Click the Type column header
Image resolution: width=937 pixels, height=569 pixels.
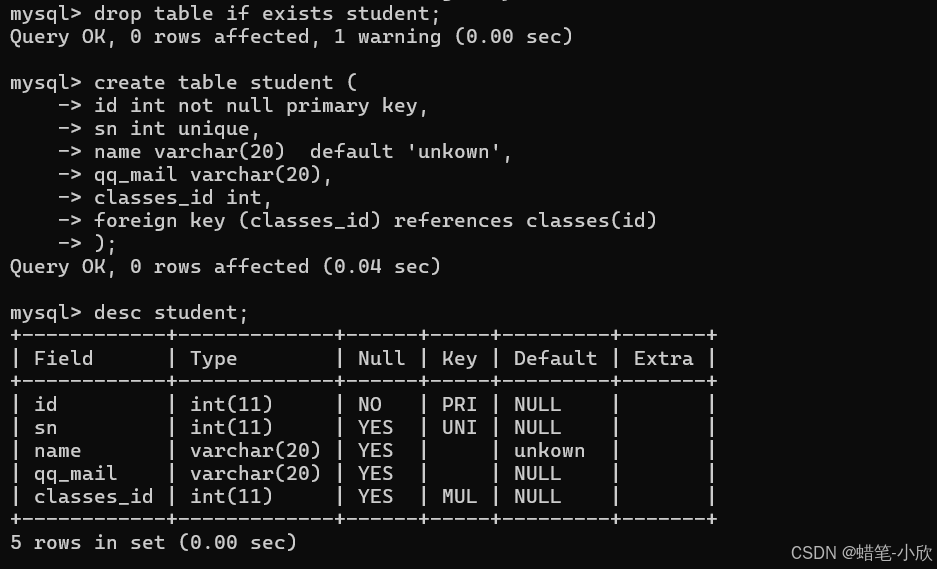point(213,359)
